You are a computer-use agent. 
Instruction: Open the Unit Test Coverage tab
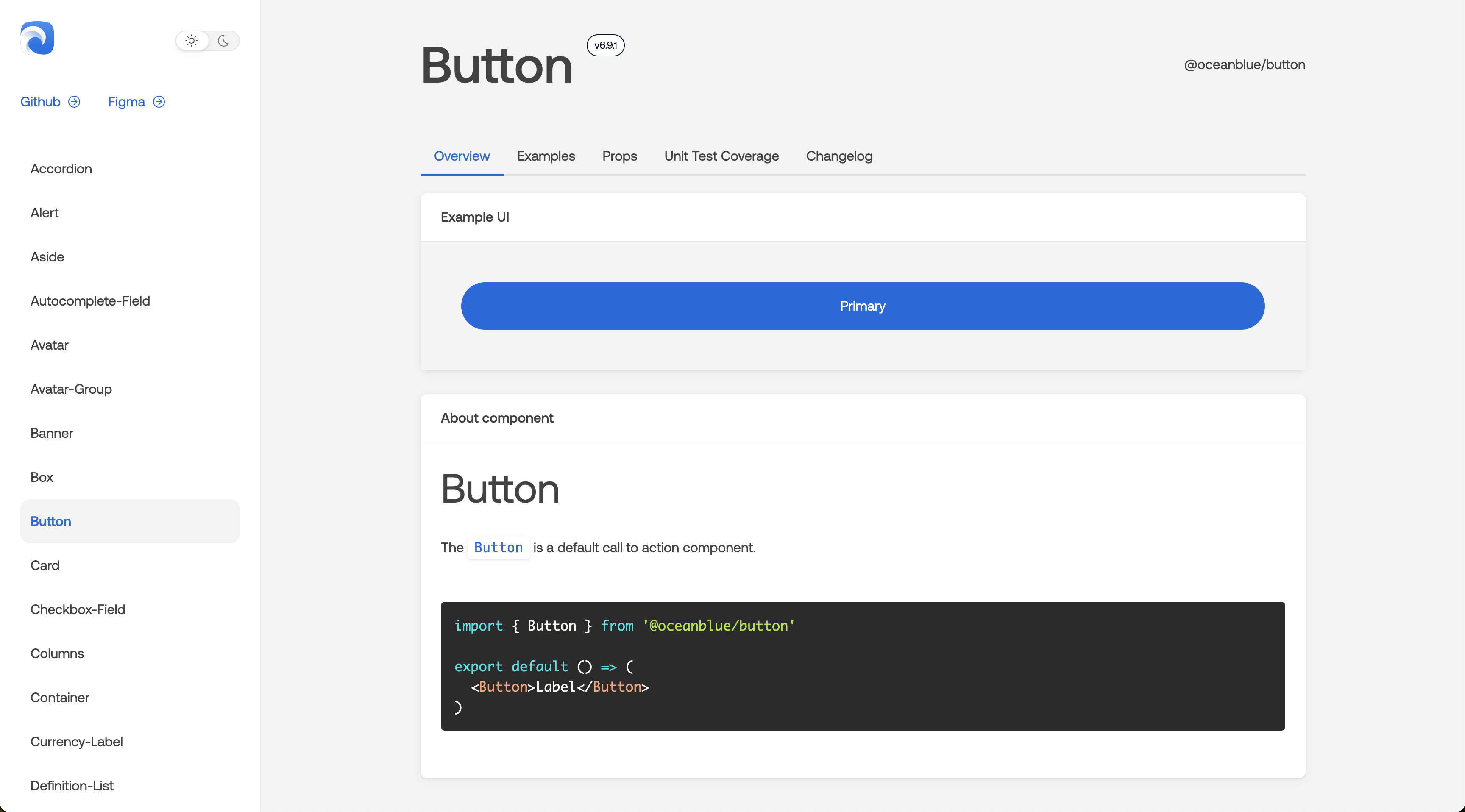click(x=721, y=156)
